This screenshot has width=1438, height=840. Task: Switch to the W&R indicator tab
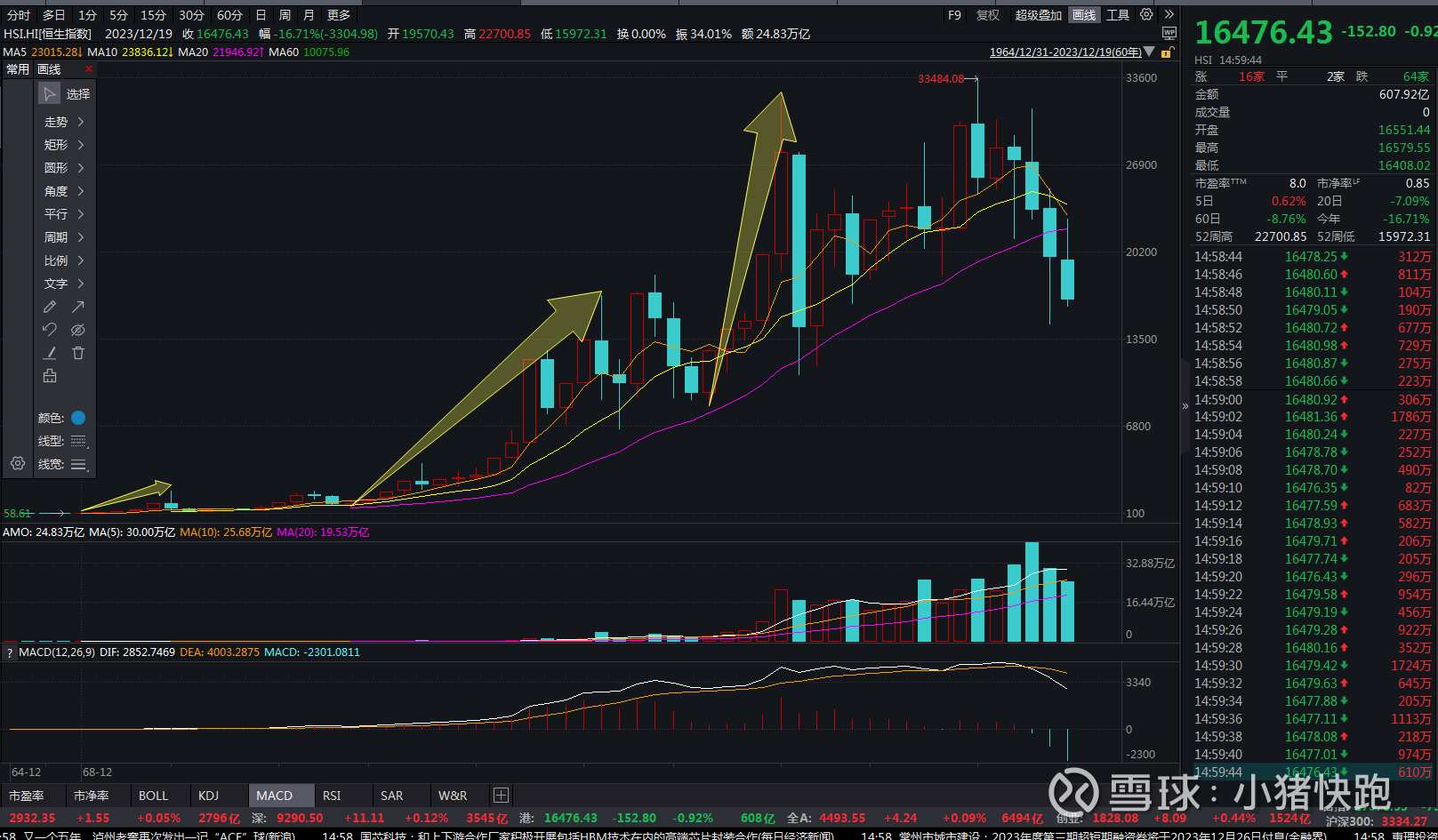pos(453,796)
